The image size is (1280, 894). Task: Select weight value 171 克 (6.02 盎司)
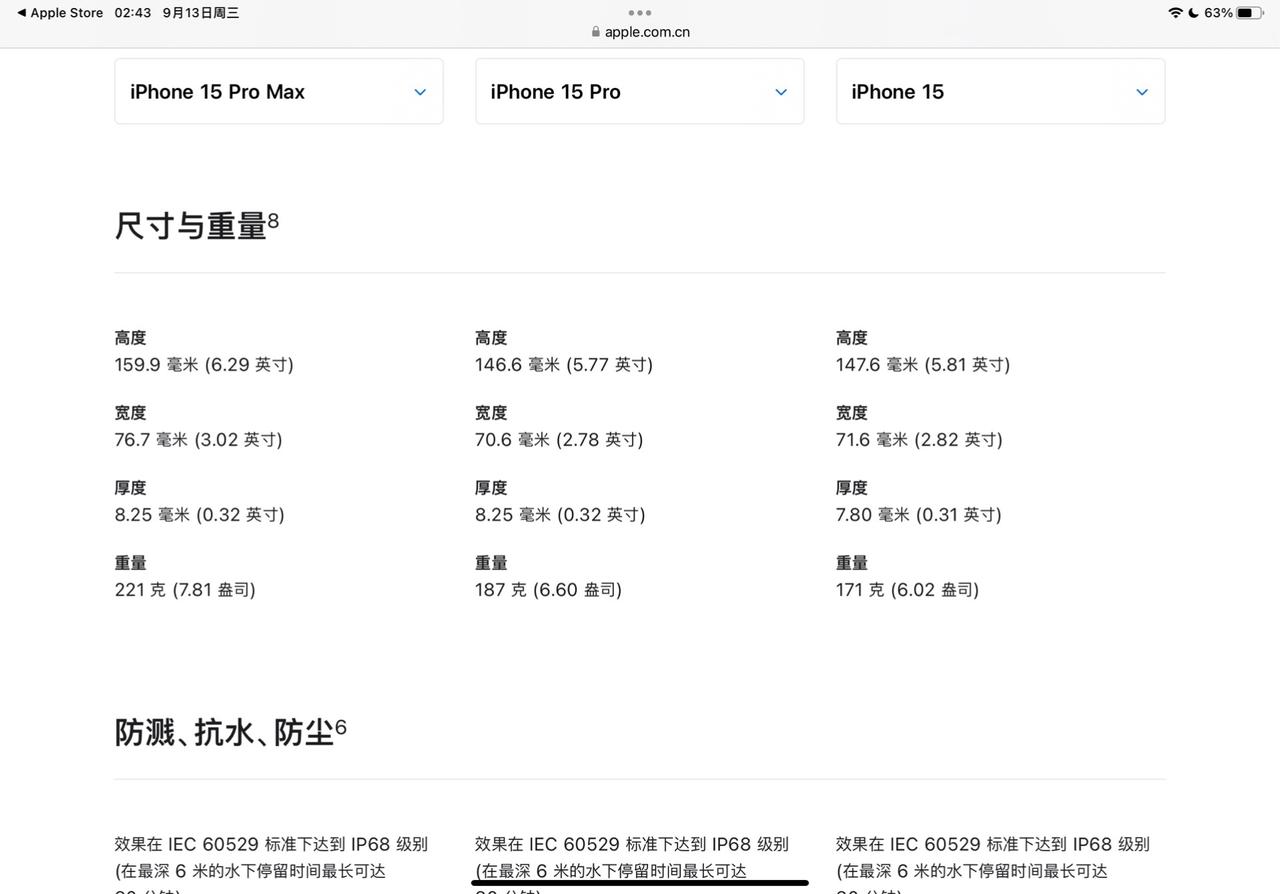point(907,590)
